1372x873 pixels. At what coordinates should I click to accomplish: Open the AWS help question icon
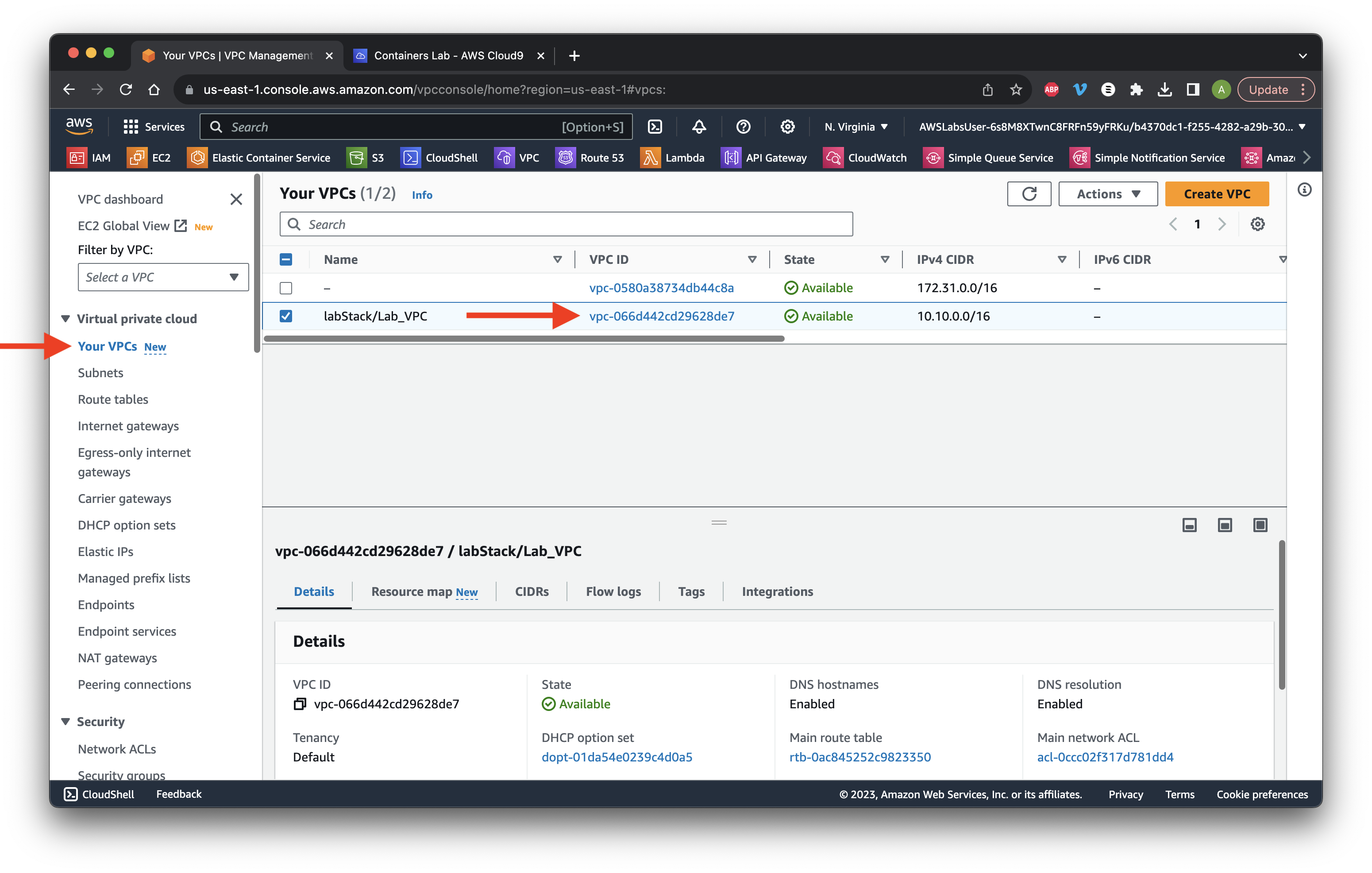coord(743,127)
